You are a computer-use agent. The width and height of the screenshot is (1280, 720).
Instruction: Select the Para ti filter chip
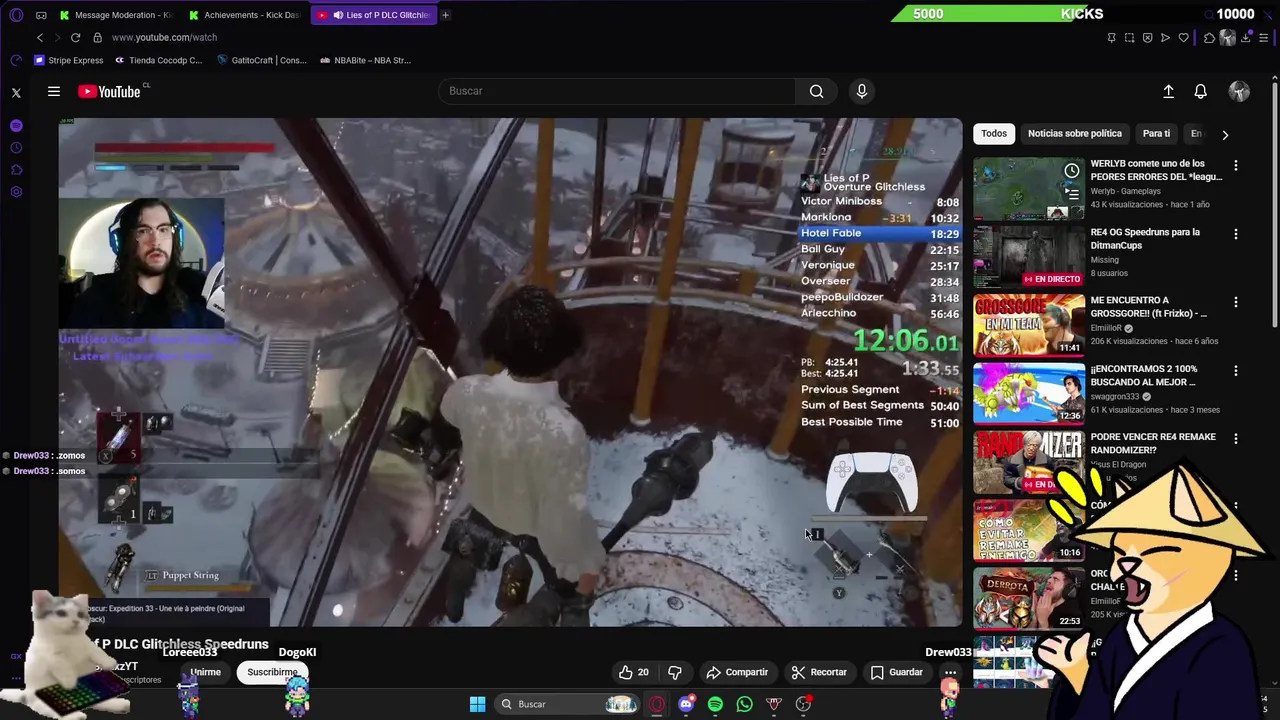point(1156,133)
